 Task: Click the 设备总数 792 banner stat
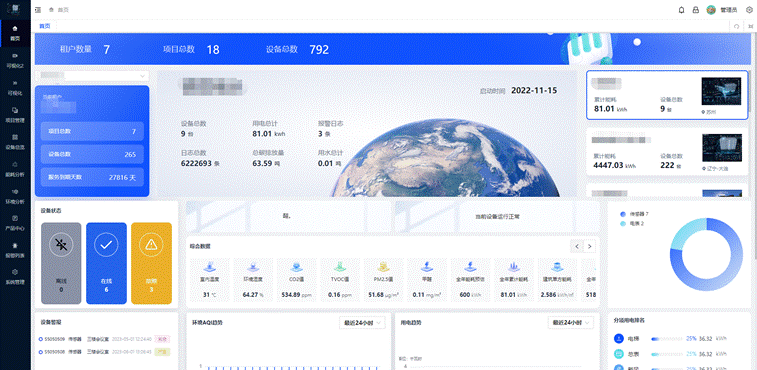[297, 49]
